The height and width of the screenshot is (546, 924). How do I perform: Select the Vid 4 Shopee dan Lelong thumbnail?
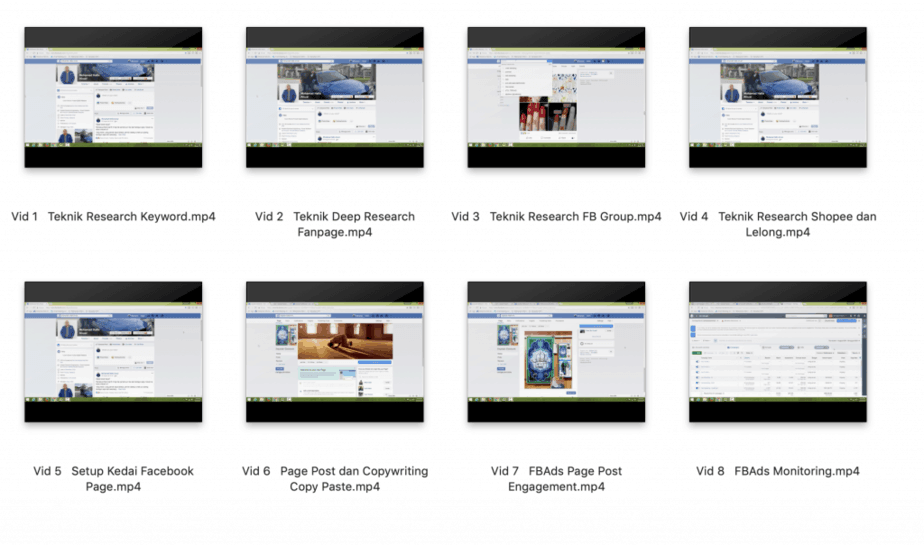777,97
